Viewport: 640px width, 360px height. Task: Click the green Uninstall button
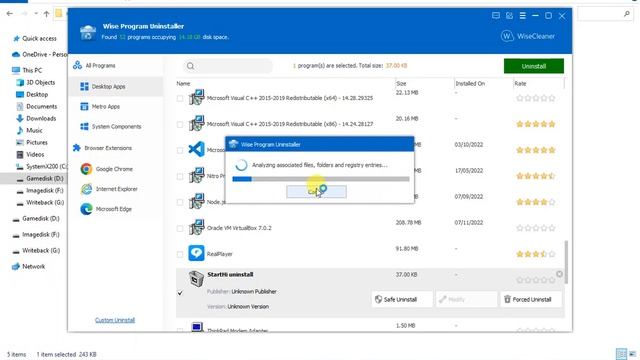click(x=533, y=66)
